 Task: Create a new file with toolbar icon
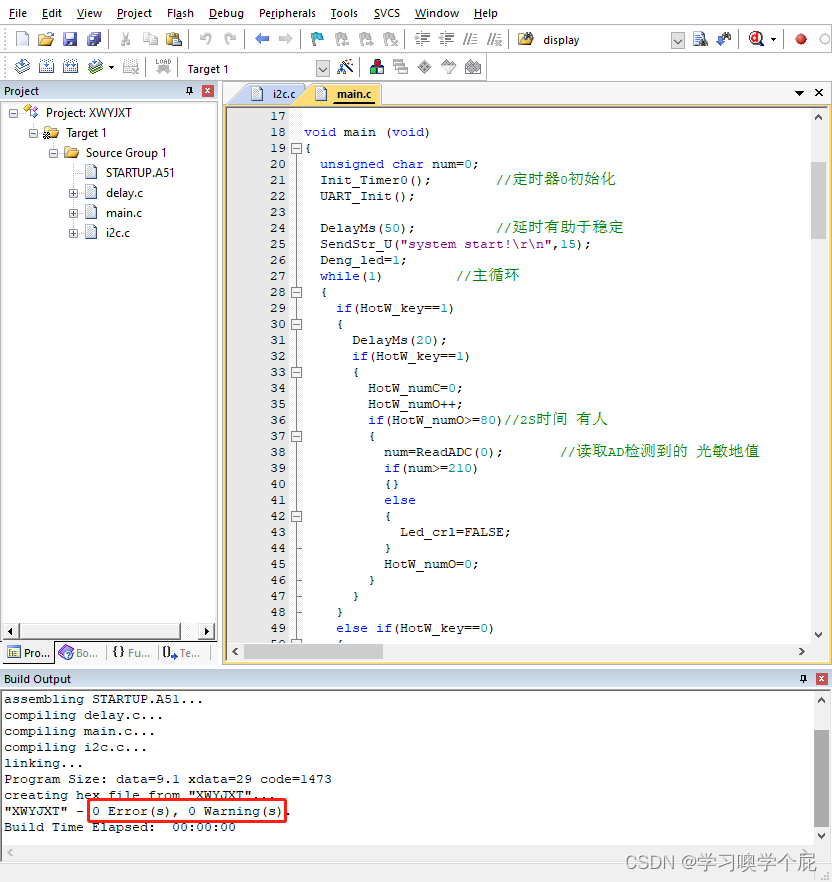(x=22, y=39)
